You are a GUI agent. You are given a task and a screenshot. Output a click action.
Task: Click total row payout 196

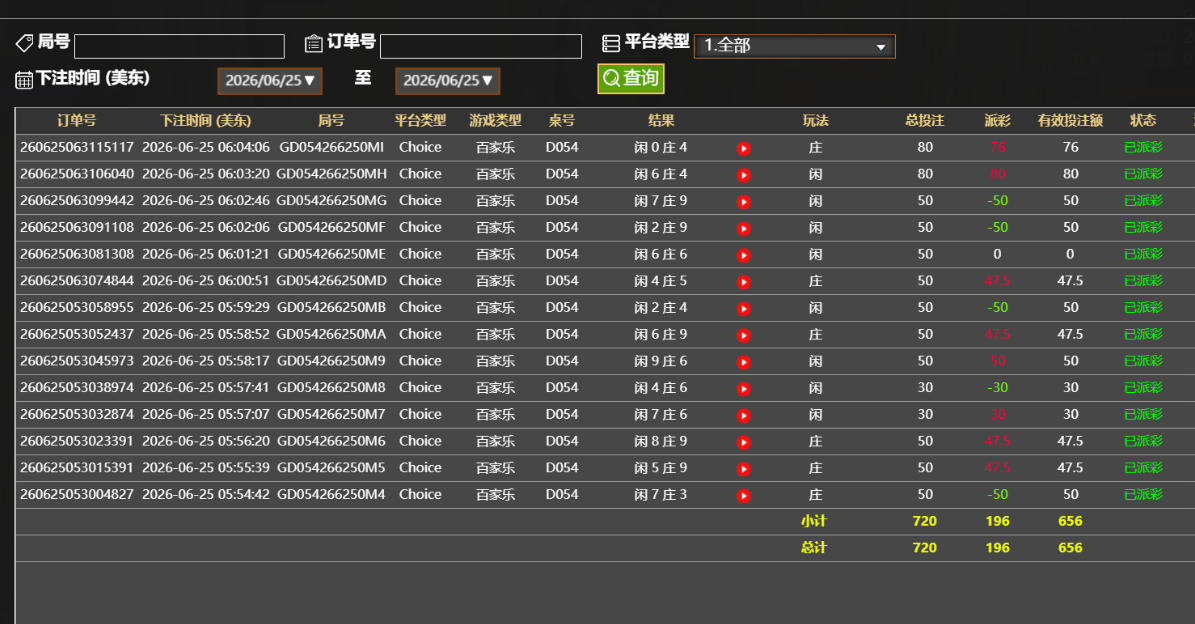tap(997, 548)
